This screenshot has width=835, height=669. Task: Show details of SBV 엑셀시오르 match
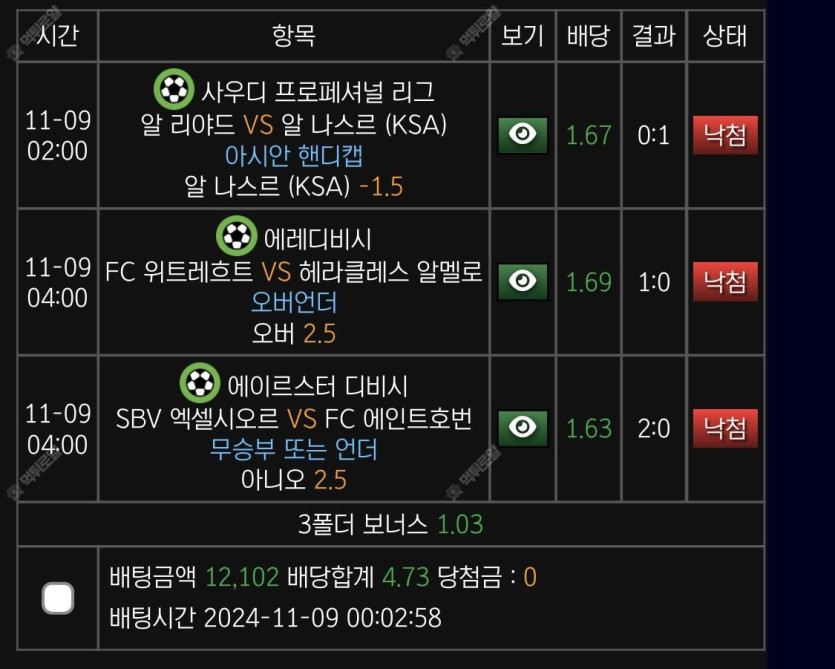pyautogui.click(x=522, y=428)
